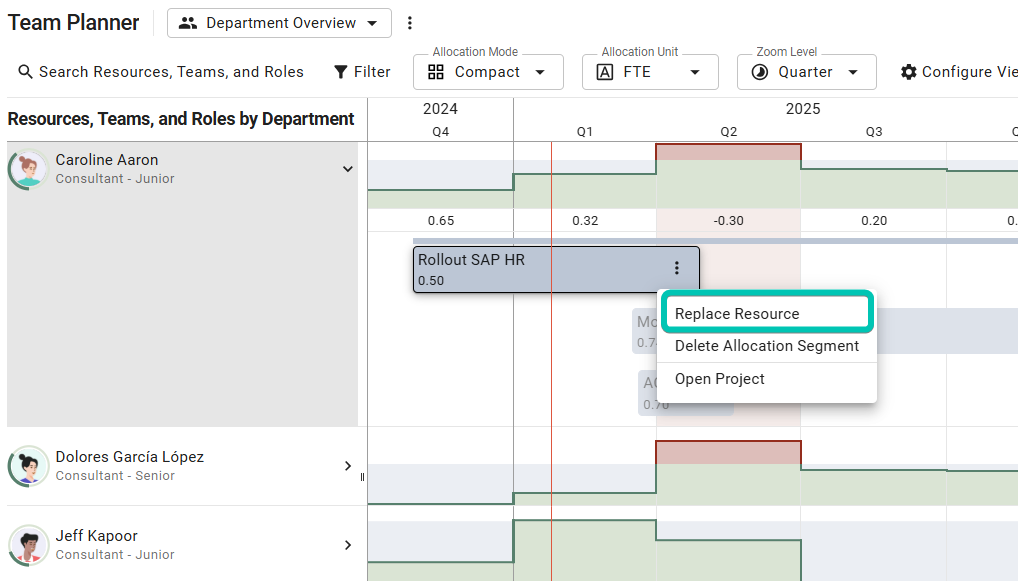Expand Dolores García López's row
The image size is (1018, 581).
(348, 466)
